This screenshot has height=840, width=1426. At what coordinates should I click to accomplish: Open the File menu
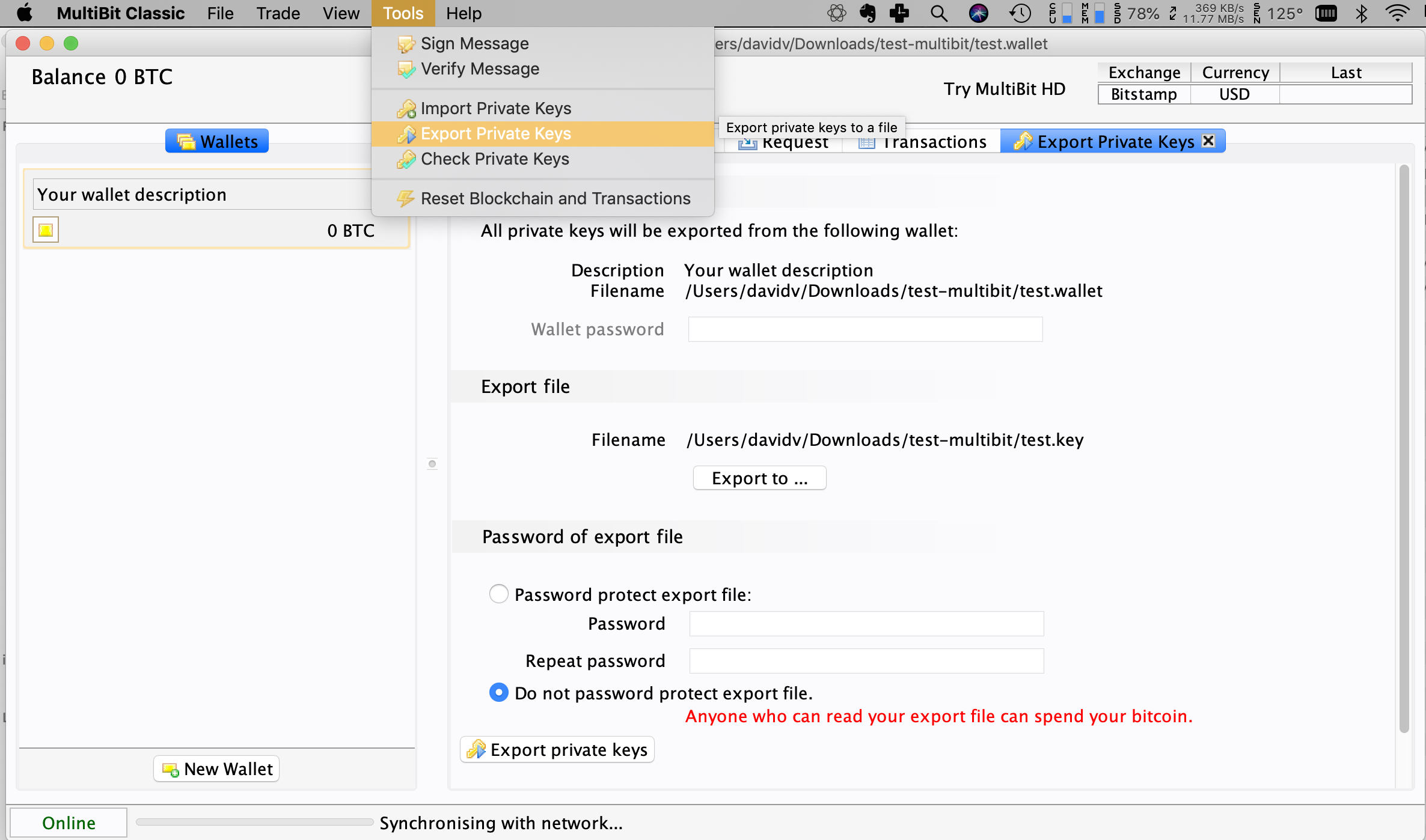tap(220, 13)
